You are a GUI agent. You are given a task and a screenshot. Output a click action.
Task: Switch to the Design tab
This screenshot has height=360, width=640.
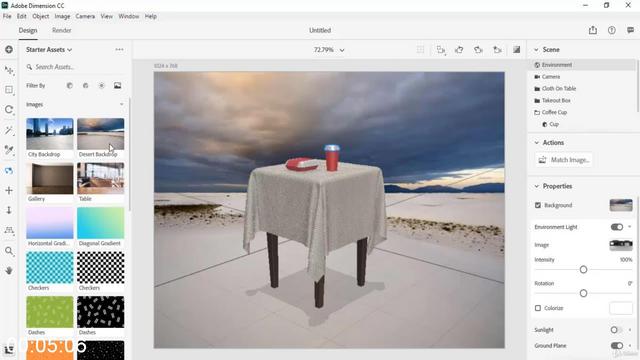coord(28,31)
